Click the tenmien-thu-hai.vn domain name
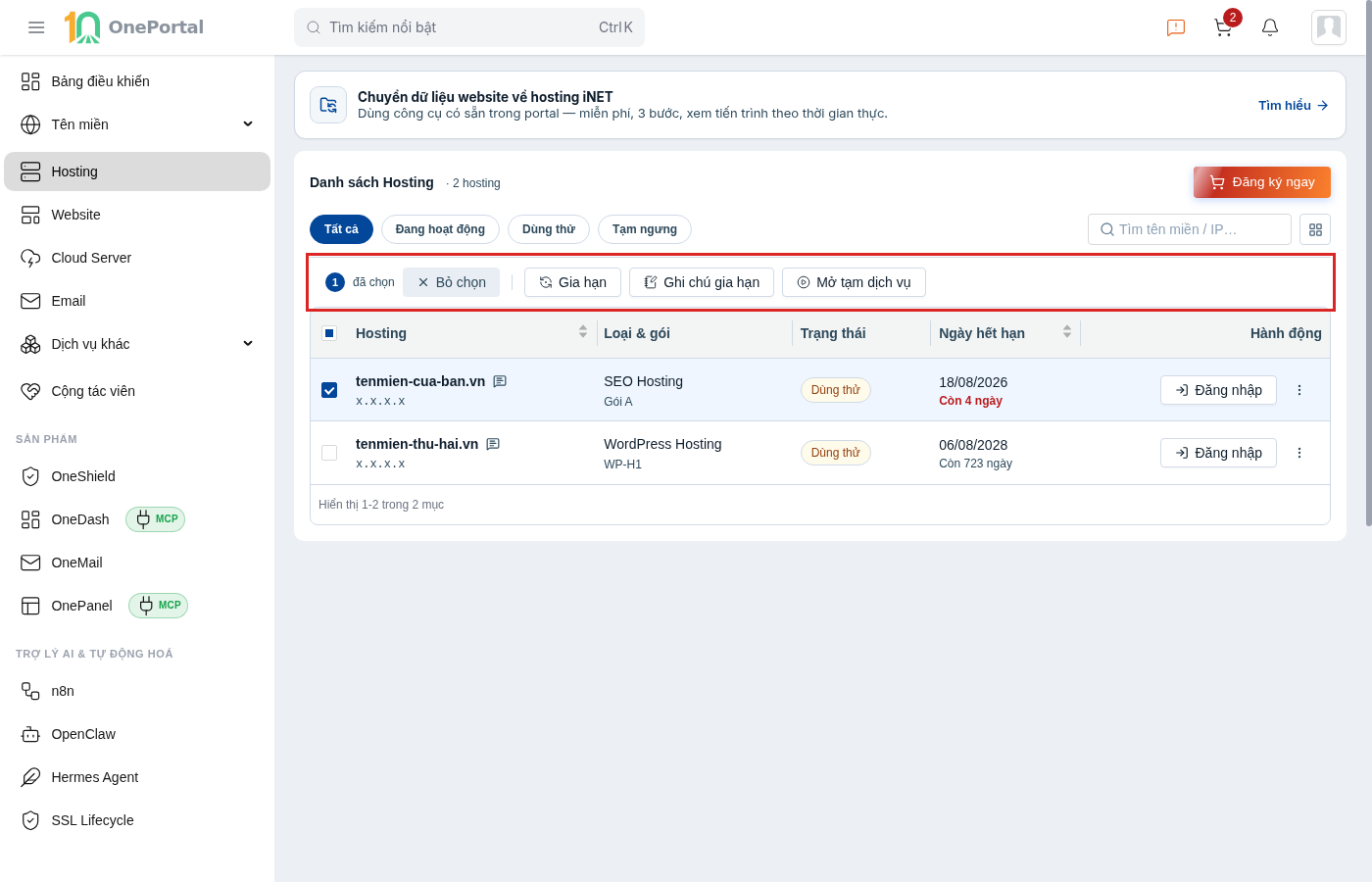Screen dimensions: 1372x882 (x=417, y=444)
